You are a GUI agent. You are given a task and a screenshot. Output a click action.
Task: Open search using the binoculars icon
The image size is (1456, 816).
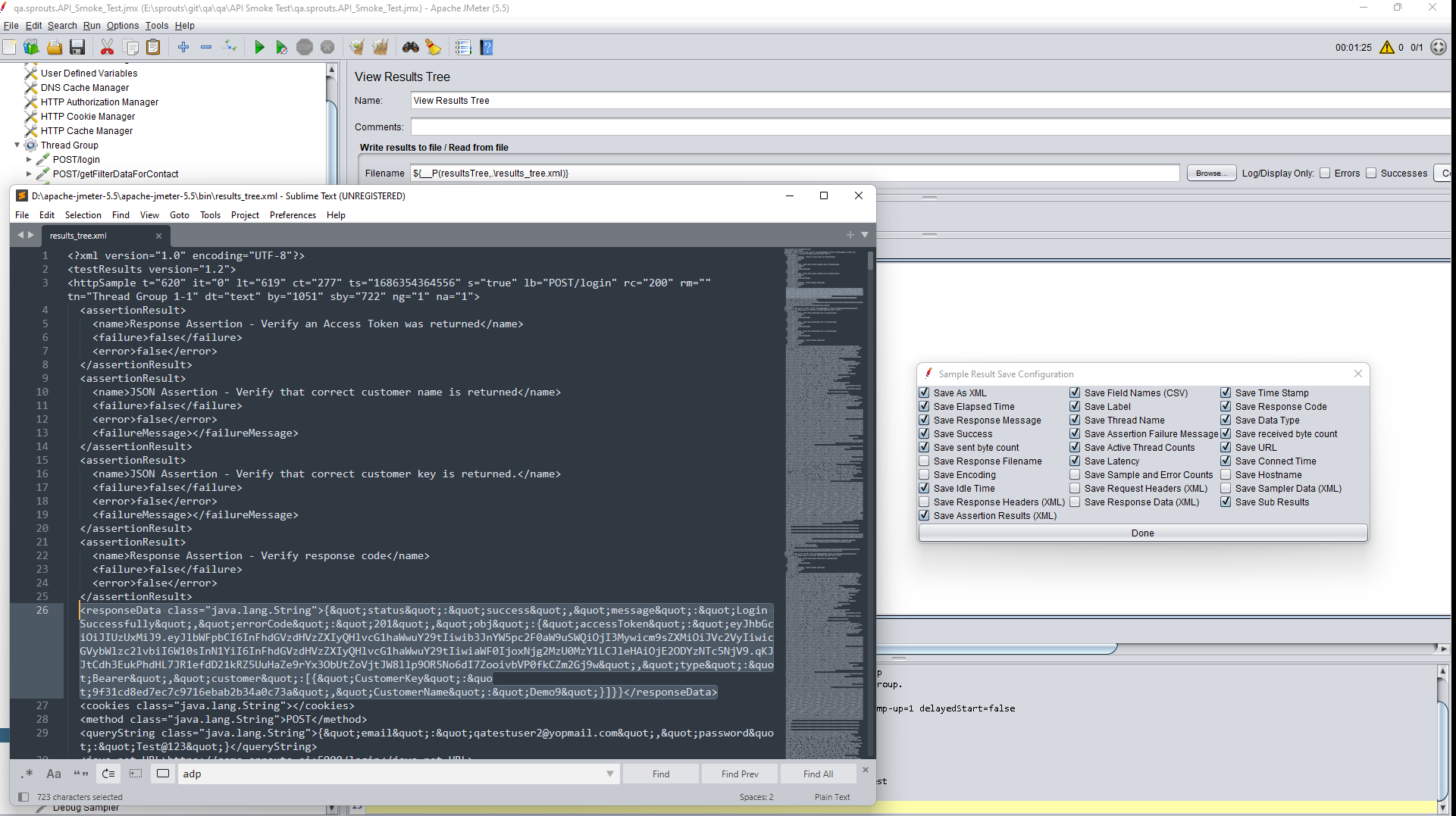[410, 47]
